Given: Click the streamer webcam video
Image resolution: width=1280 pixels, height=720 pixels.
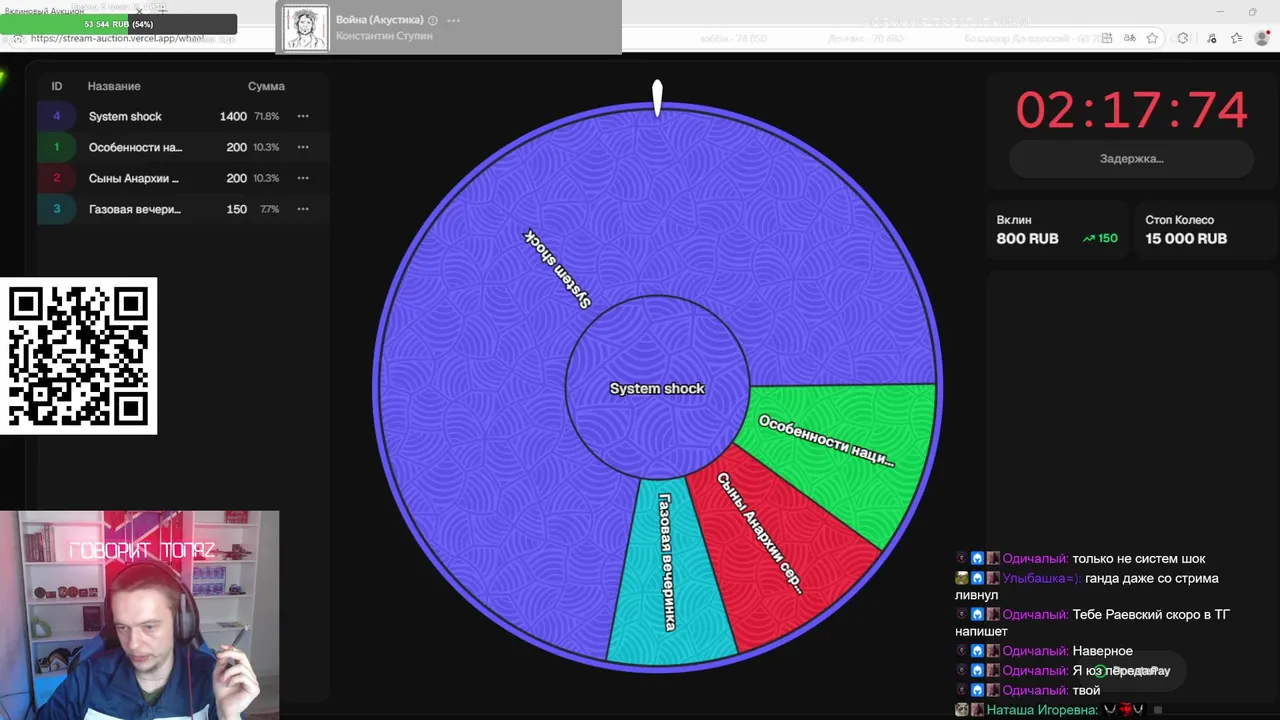Looking at the screenshot, I should [x=139, y=615].
